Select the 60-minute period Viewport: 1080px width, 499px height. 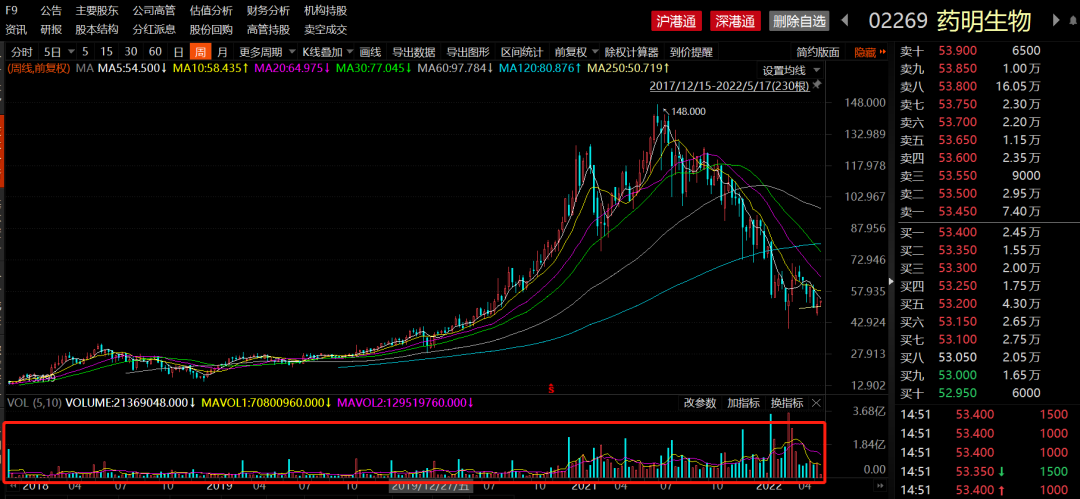point(155,52)
